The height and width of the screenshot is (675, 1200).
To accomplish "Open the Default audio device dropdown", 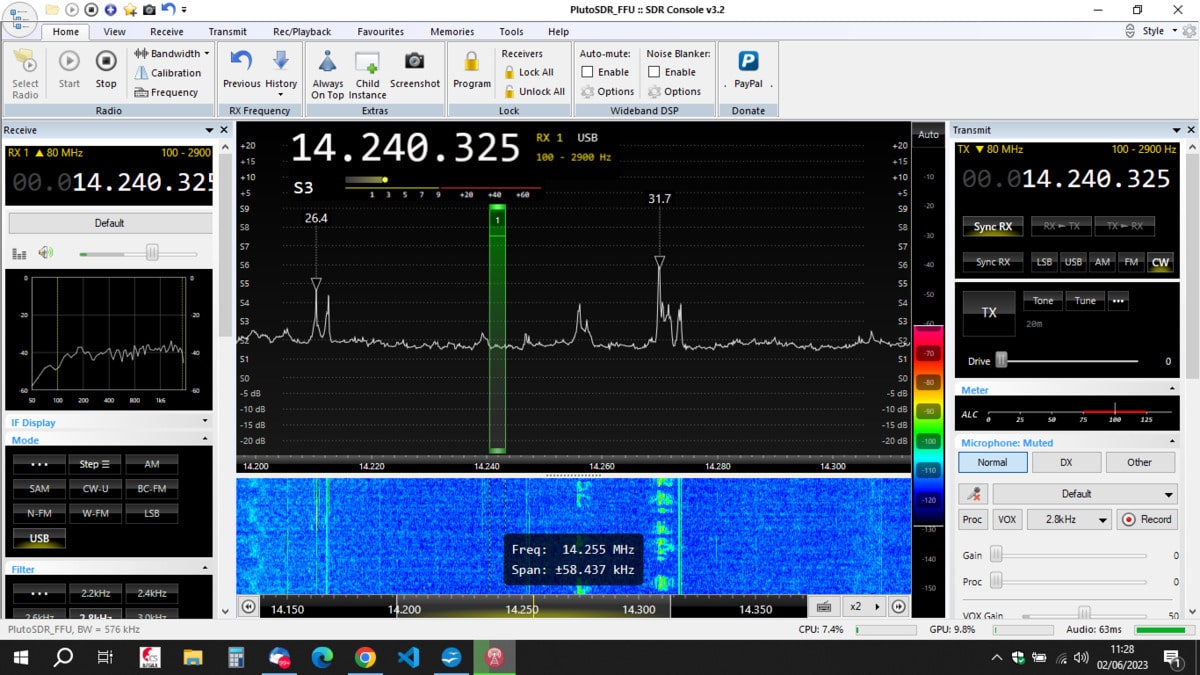I will coord(1085,493).
